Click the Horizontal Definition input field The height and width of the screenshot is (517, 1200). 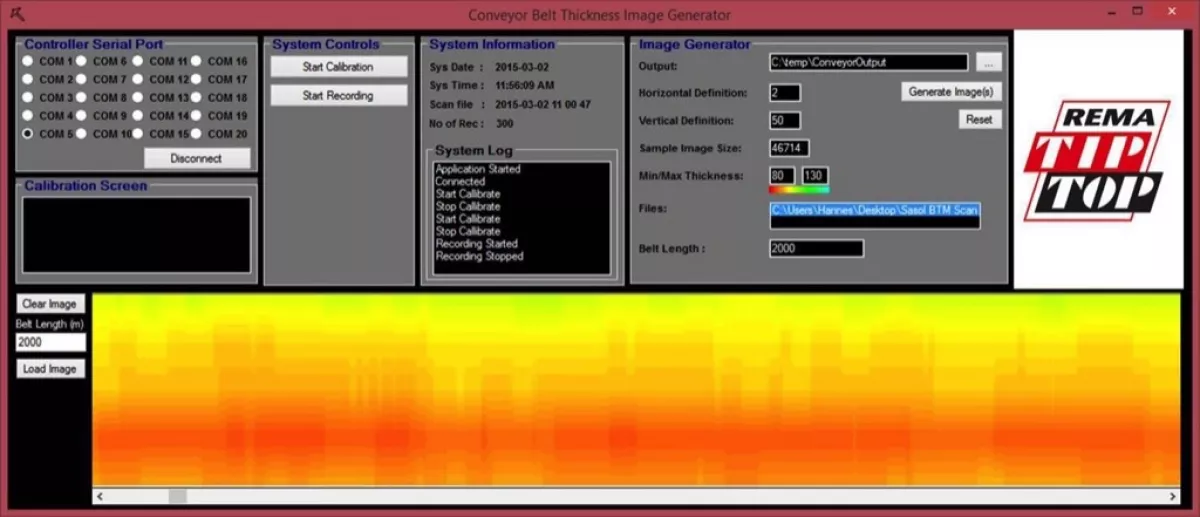[x=785, y=93]
